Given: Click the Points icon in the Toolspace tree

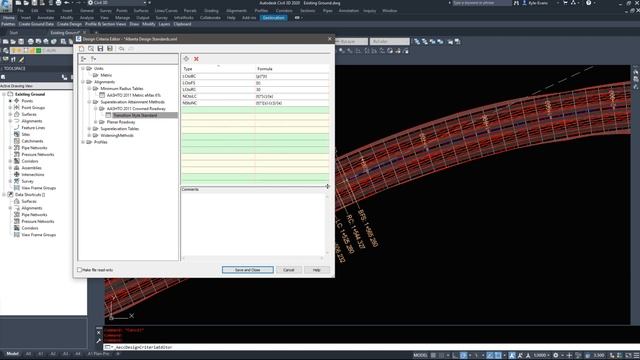Looking at the screenshot, I should tap(17, 100).
